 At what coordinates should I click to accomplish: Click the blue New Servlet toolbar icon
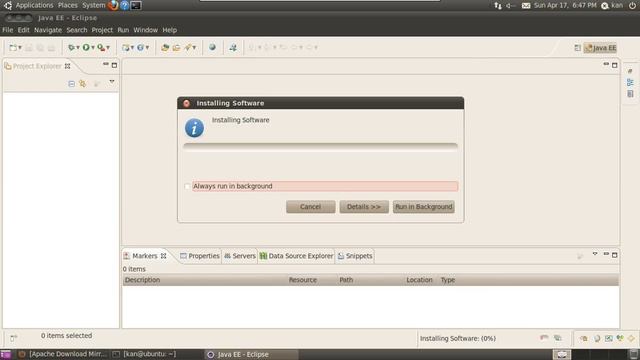coord(140,48)
